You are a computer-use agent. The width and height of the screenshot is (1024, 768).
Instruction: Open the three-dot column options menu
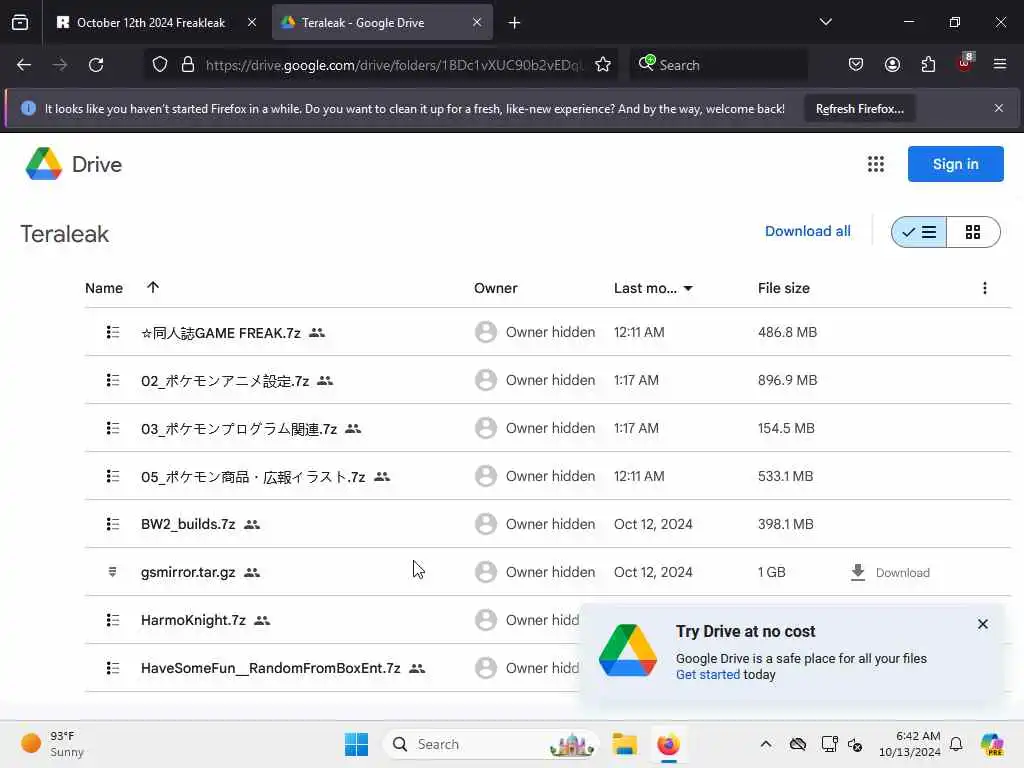coord(985,288)
